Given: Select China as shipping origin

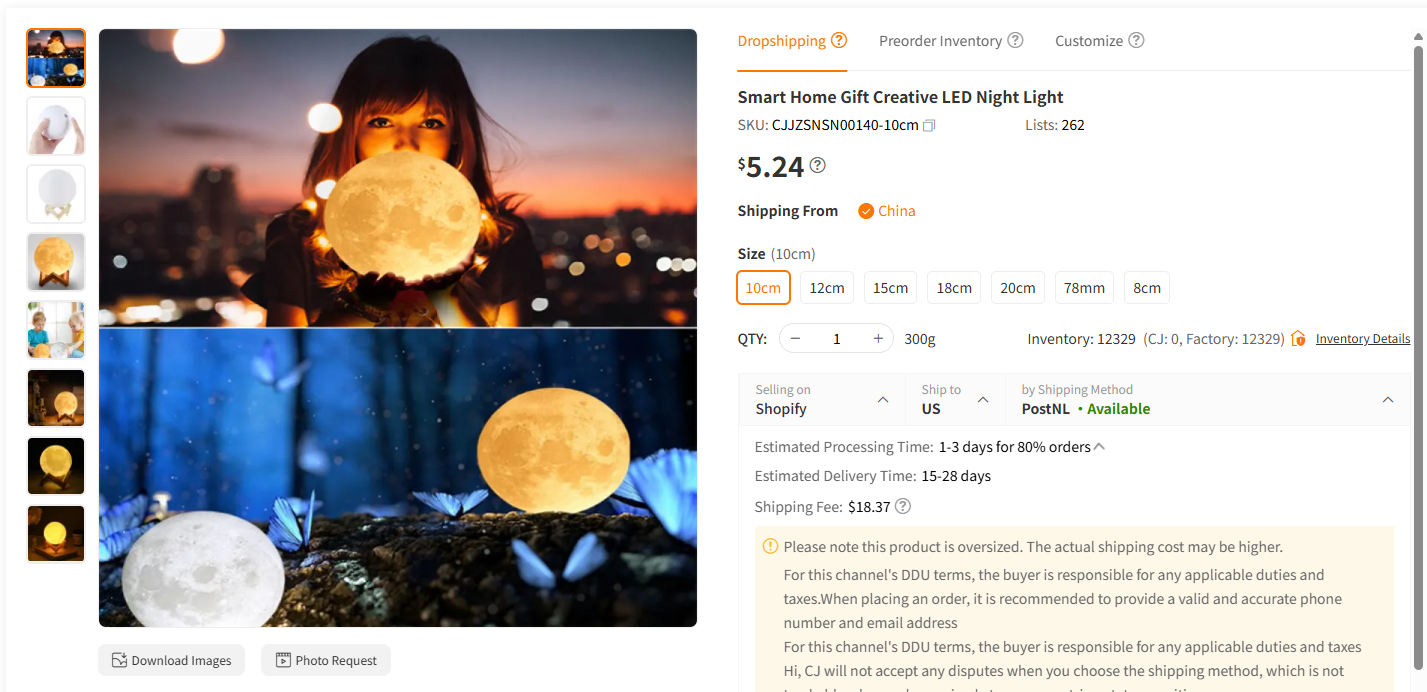Looking at the screenshot, I should [x=887, y=211].
